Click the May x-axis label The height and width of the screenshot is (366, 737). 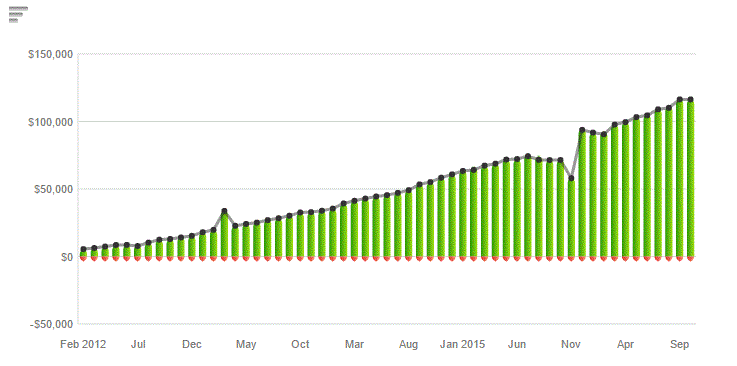pos(246,344)
